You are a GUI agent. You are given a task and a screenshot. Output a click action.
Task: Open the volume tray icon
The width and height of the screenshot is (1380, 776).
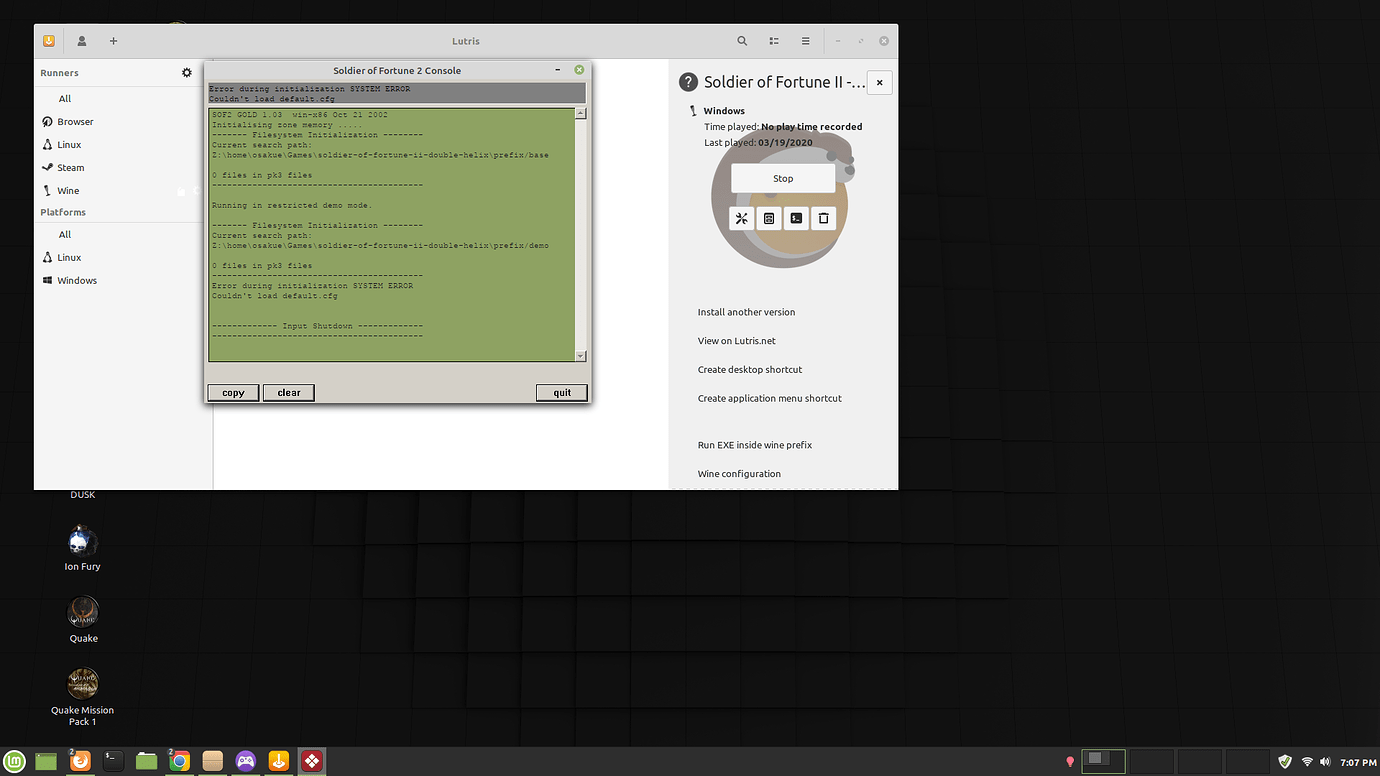coord(1325,762)
